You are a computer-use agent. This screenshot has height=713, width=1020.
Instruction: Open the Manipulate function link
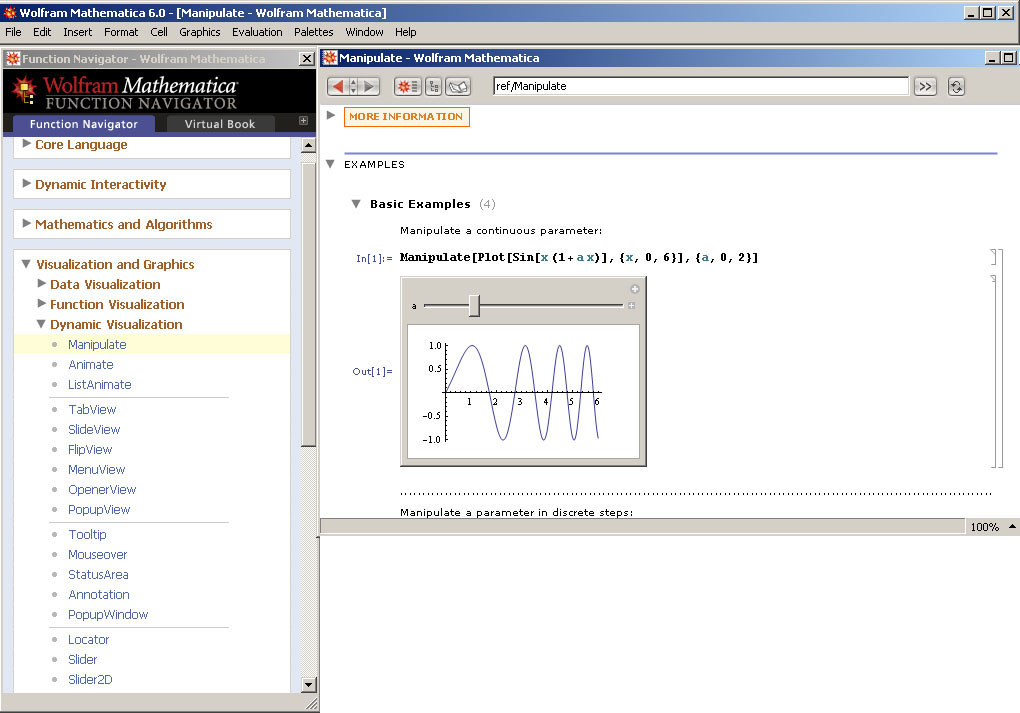(97, 344)
